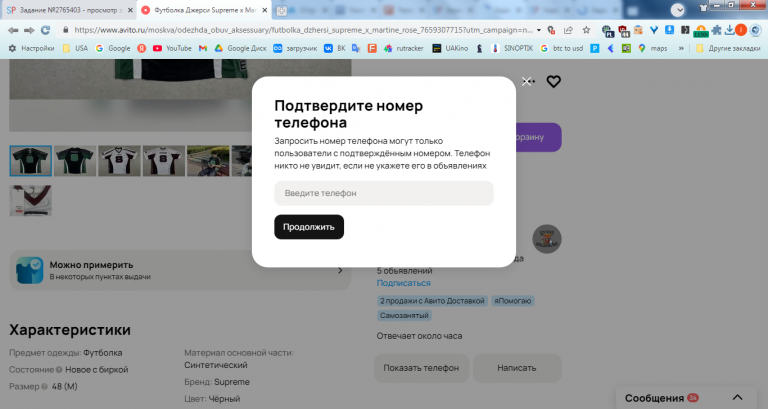Open the UAKino bookmark

tap(450, 48)
